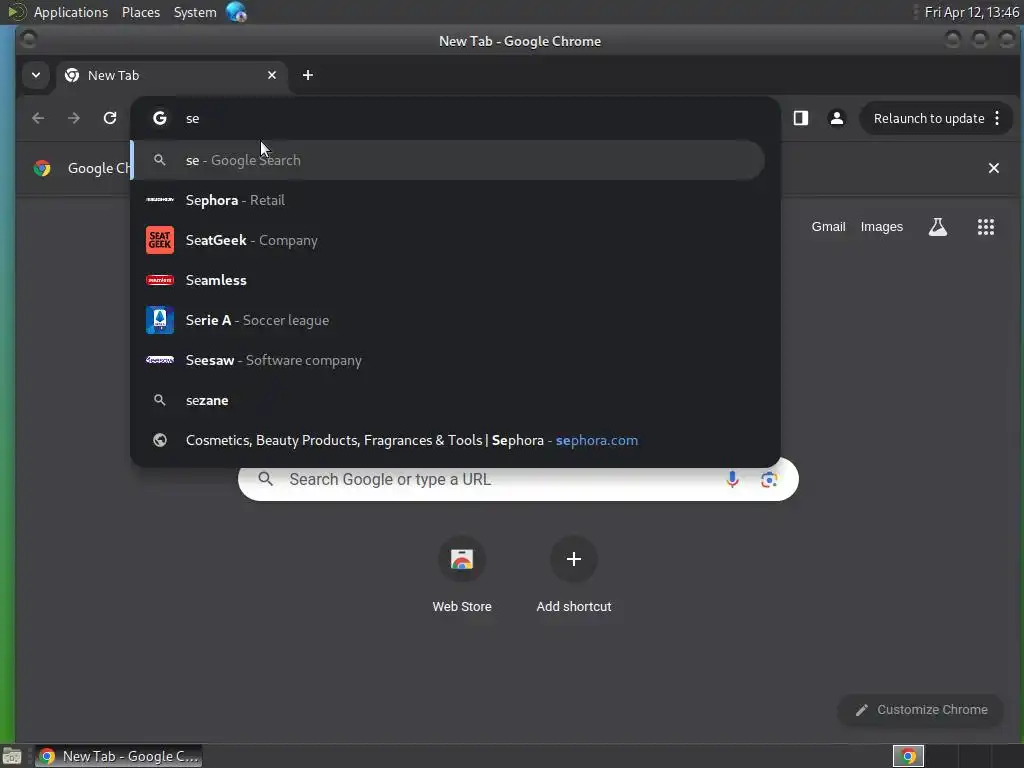Click the clock showing Fri Apr 12
The image size is (1024, 768).
pyautogui.click(x=971, y=12)
